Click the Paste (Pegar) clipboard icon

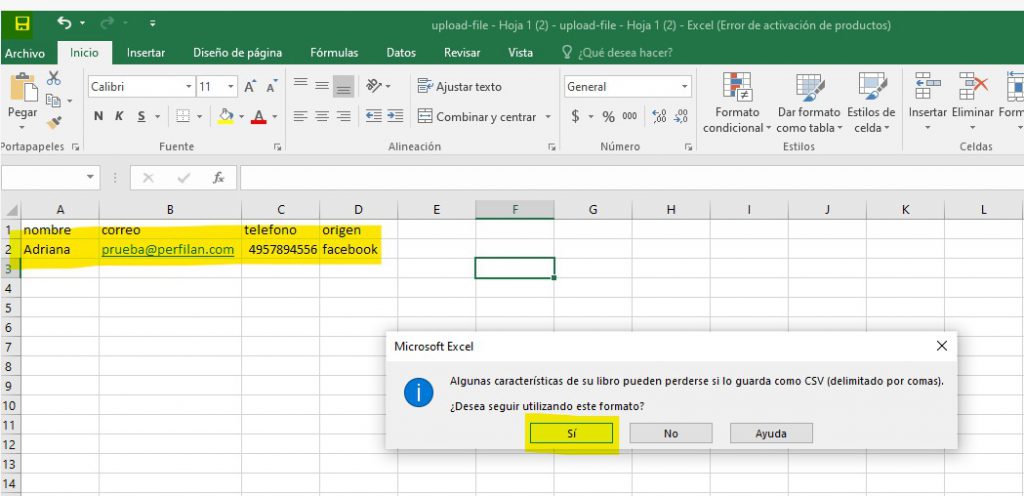coord(22,92)
